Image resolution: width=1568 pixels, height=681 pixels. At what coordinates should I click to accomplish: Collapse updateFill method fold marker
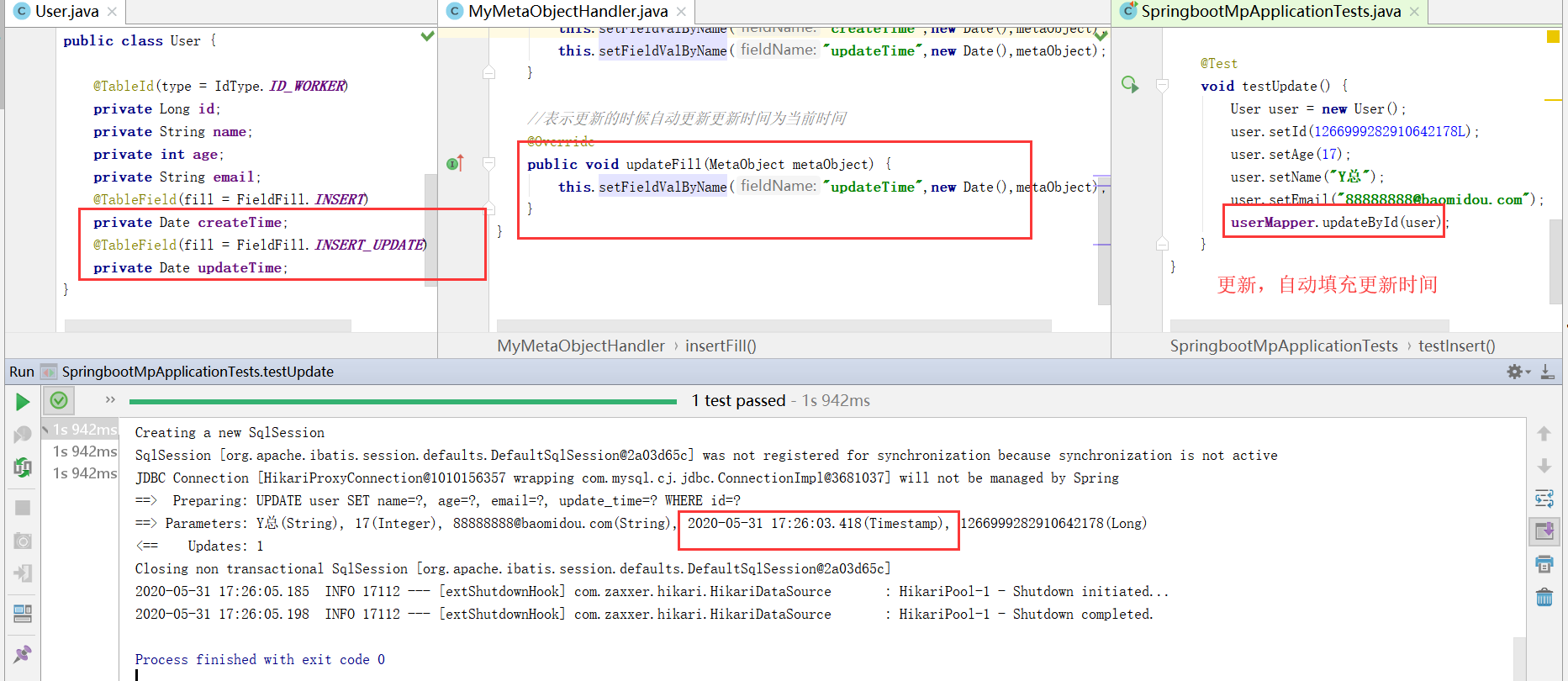[x=489, y=164]
